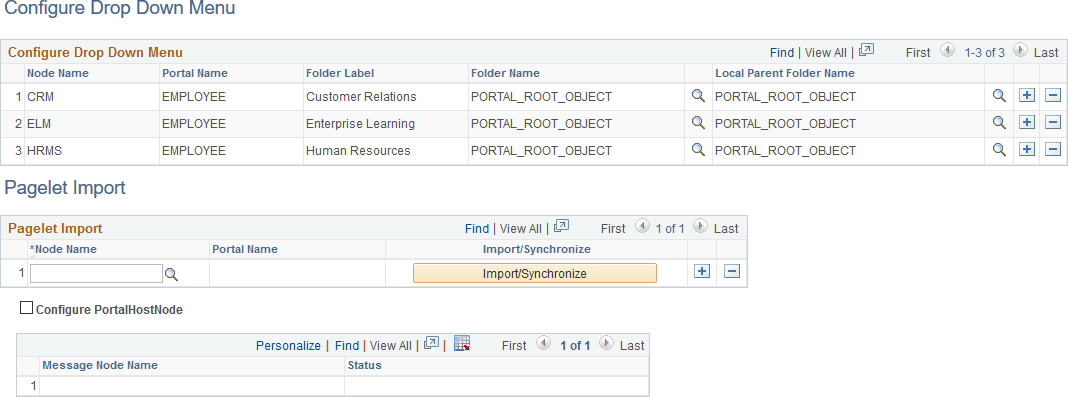The width and height of the screenshot is (1068, 397).
Task: Select the Human Resources folder label
Action: pos(358,150)
